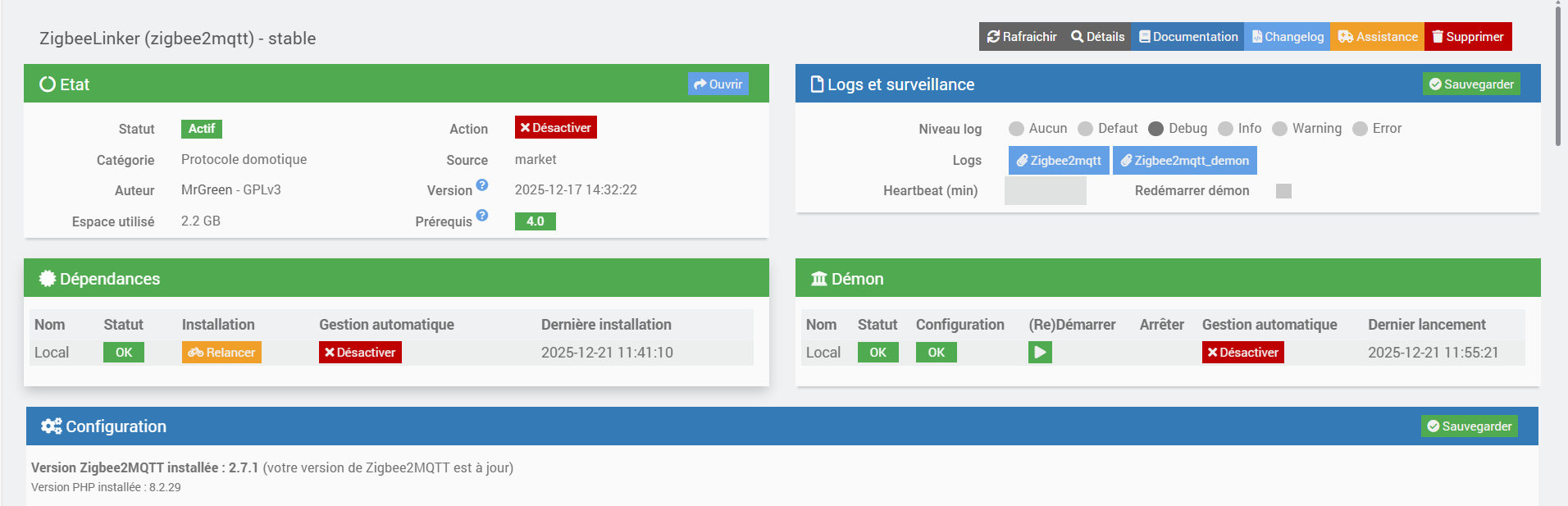Click the 4.0 prerequisite badge

coord(536,221)
